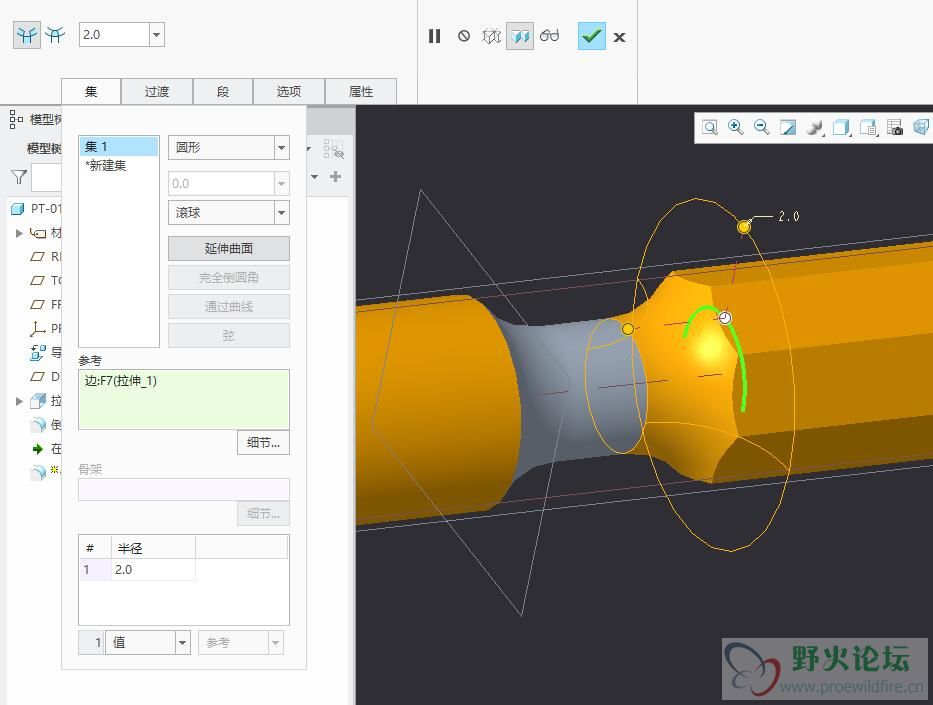Switch to the 过渡 tab
The width and height of the screenshot is (933, 705).
[157, 92]
